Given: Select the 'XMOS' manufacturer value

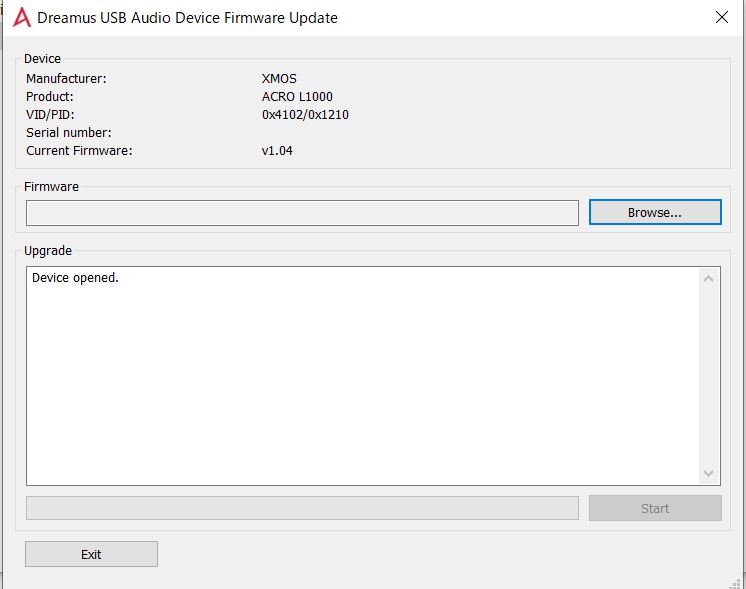Looking at the screenshot, I should click(x=279, y=79).
